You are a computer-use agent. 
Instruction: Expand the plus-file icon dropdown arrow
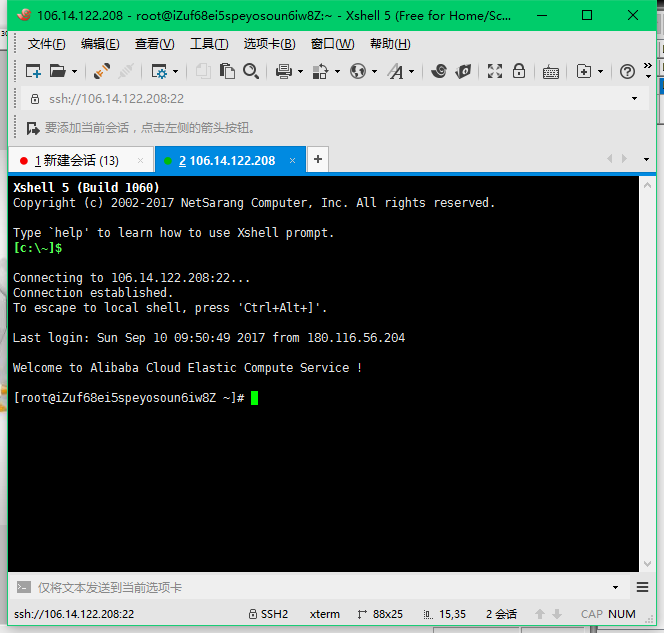(600, 72)
